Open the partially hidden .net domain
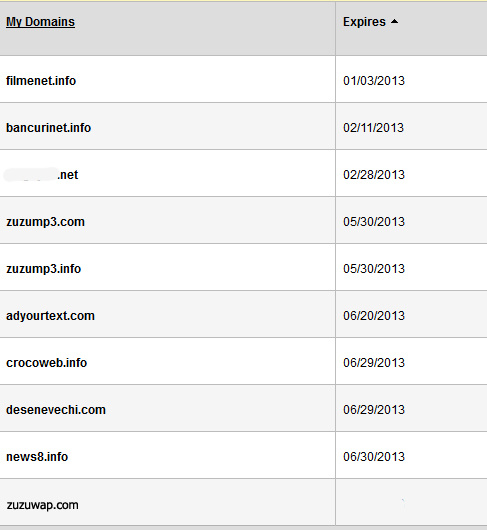 click(41, 175)
